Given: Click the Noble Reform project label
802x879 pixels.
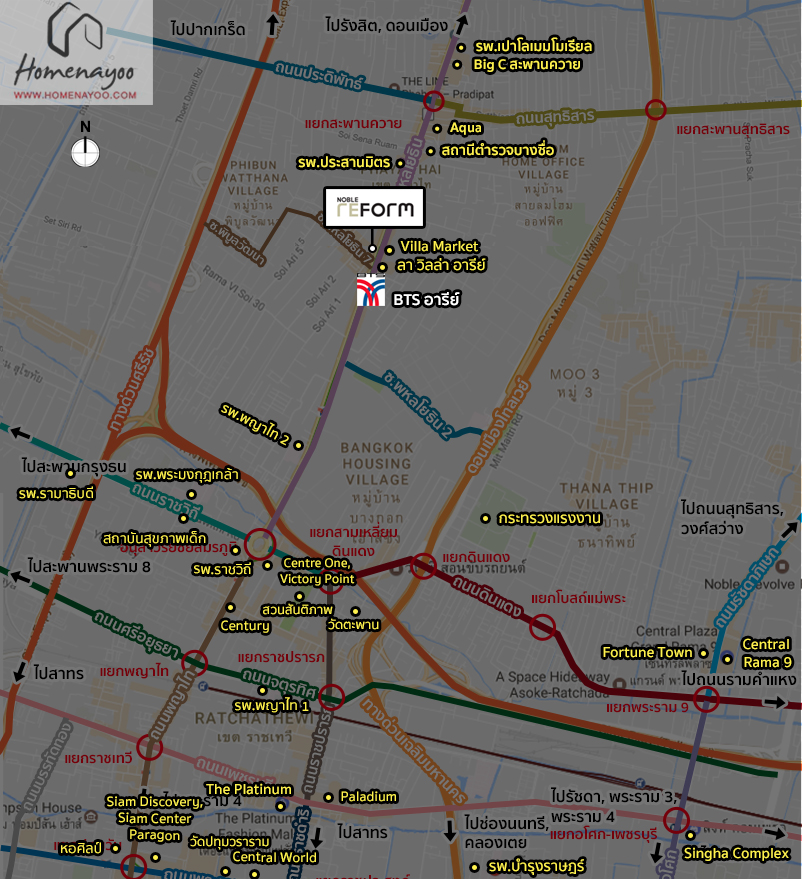Looking at the screenshot, I should tap(374, 208).
